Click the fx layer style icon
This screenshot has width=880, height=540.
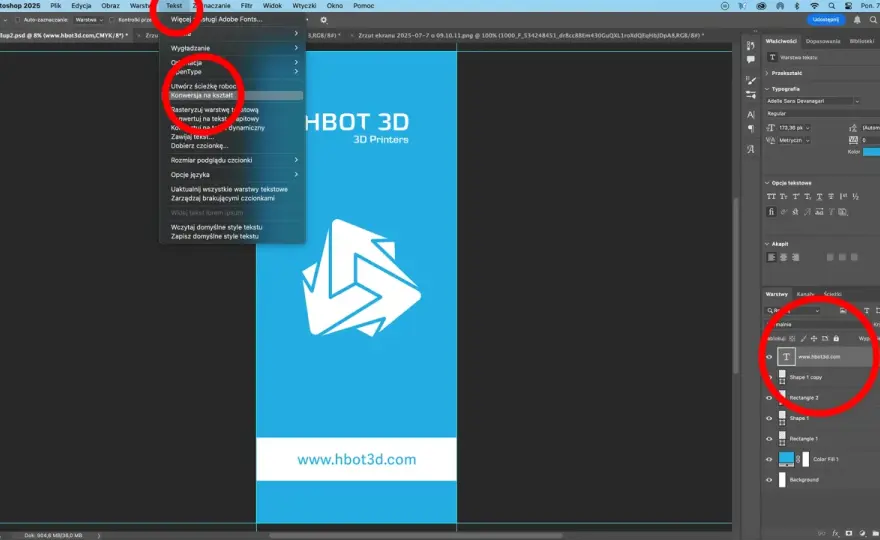pos(835,533)
